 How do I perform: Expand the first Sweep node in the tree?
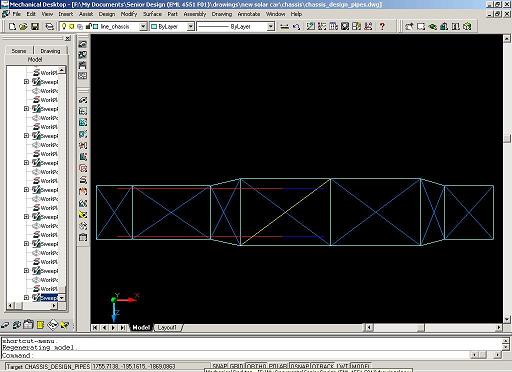pos(26,82)
